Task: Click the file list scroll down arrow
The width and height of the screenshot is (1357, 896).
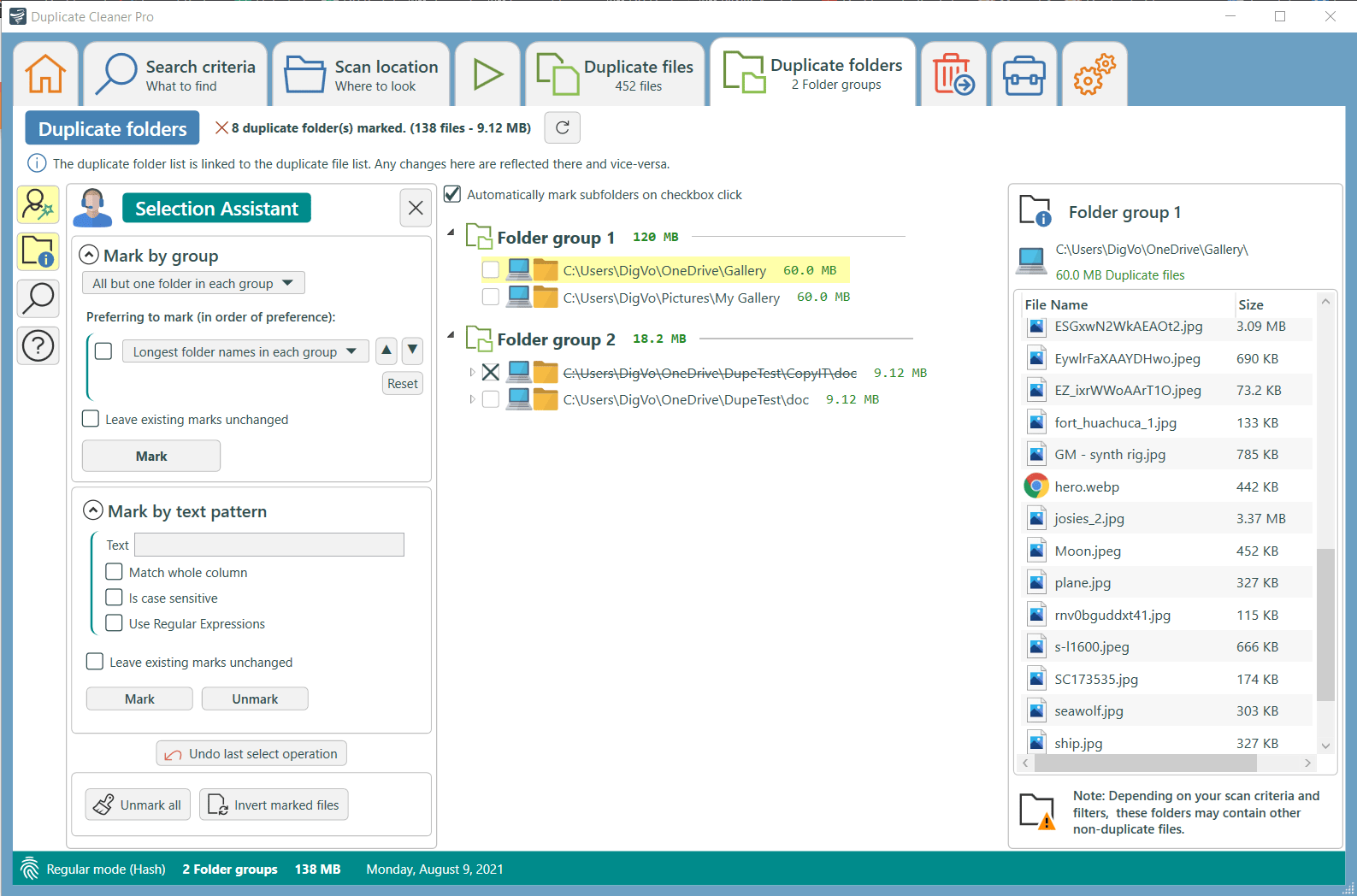Action: (1325, 746)
